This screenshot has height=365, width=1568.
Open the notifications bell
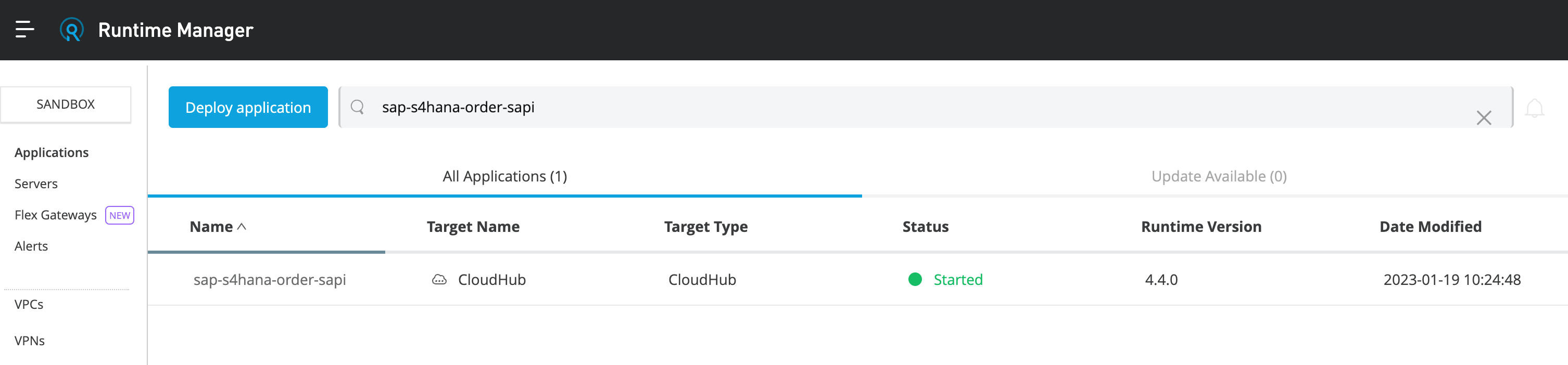coord(1534,108)
